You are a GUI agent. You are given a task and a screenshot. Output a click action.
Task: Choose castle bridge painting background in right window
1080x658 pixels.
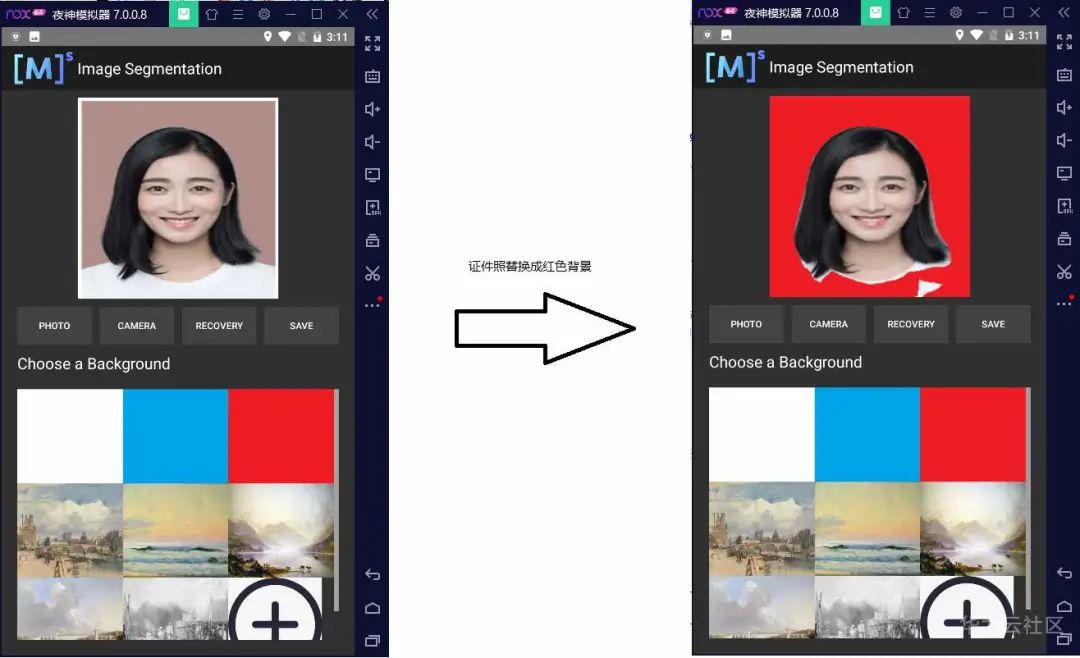click(762, 529)
